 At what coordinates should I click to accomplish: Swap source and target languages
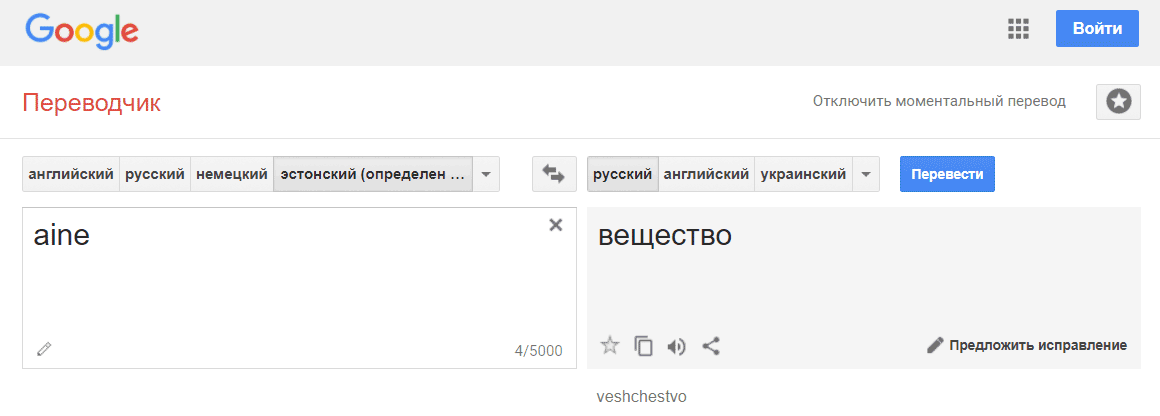[553, 174]
